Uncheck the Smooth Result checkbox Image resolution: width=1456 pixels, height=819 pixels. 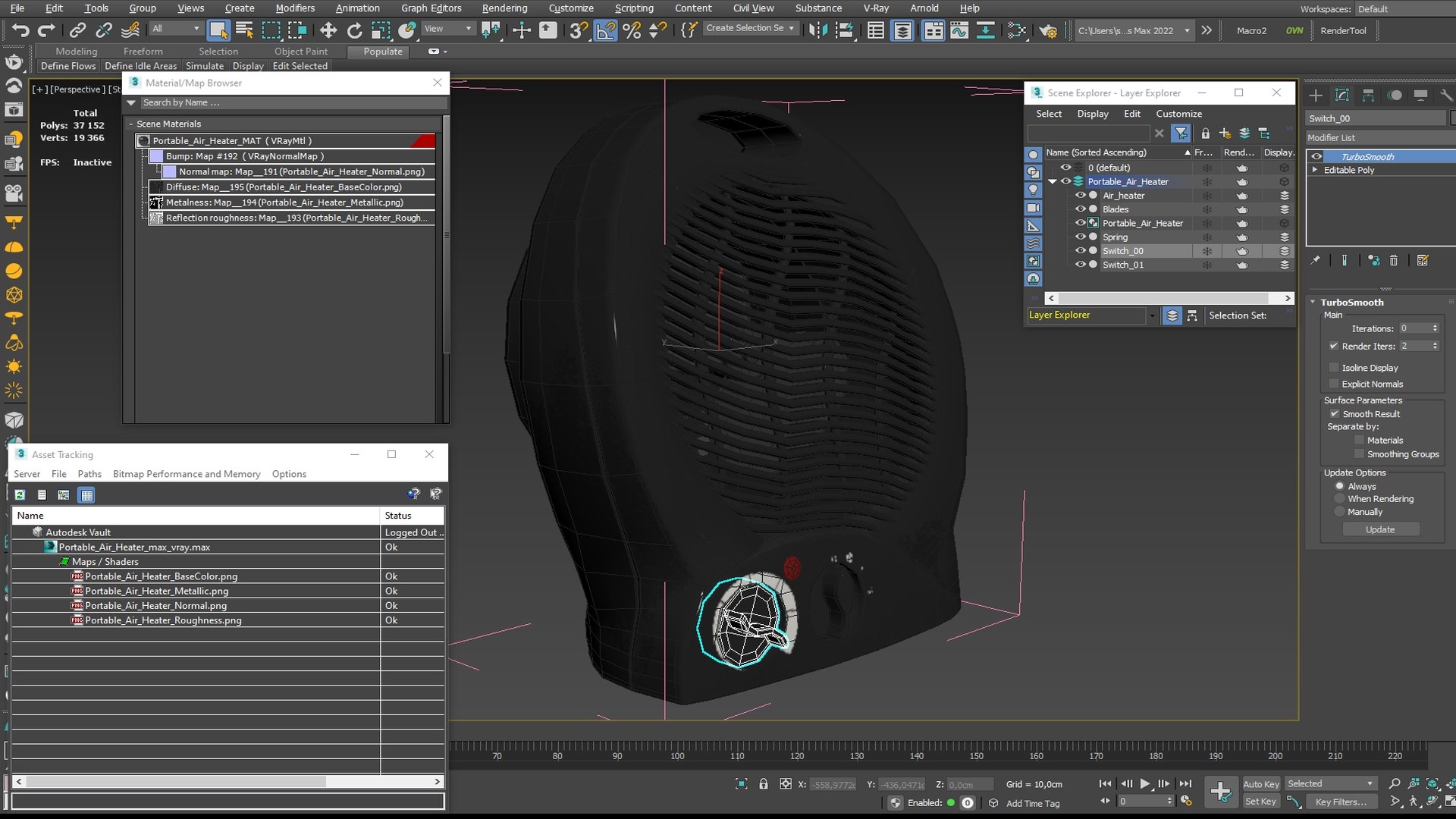[1335, 414]
